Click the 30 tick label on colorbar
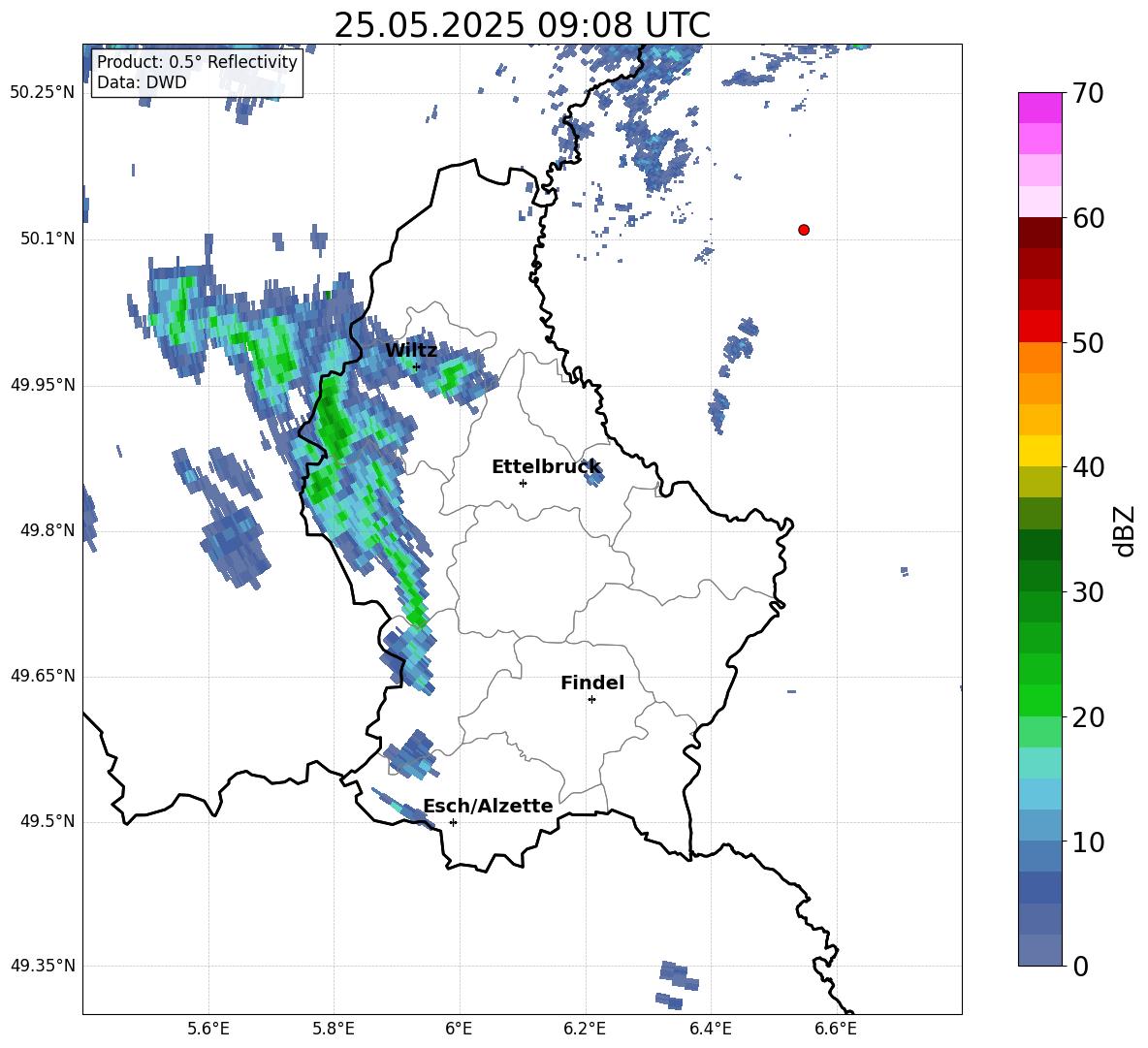The height and width of the screenshot is (1048, 1148). click(1088, 592)
